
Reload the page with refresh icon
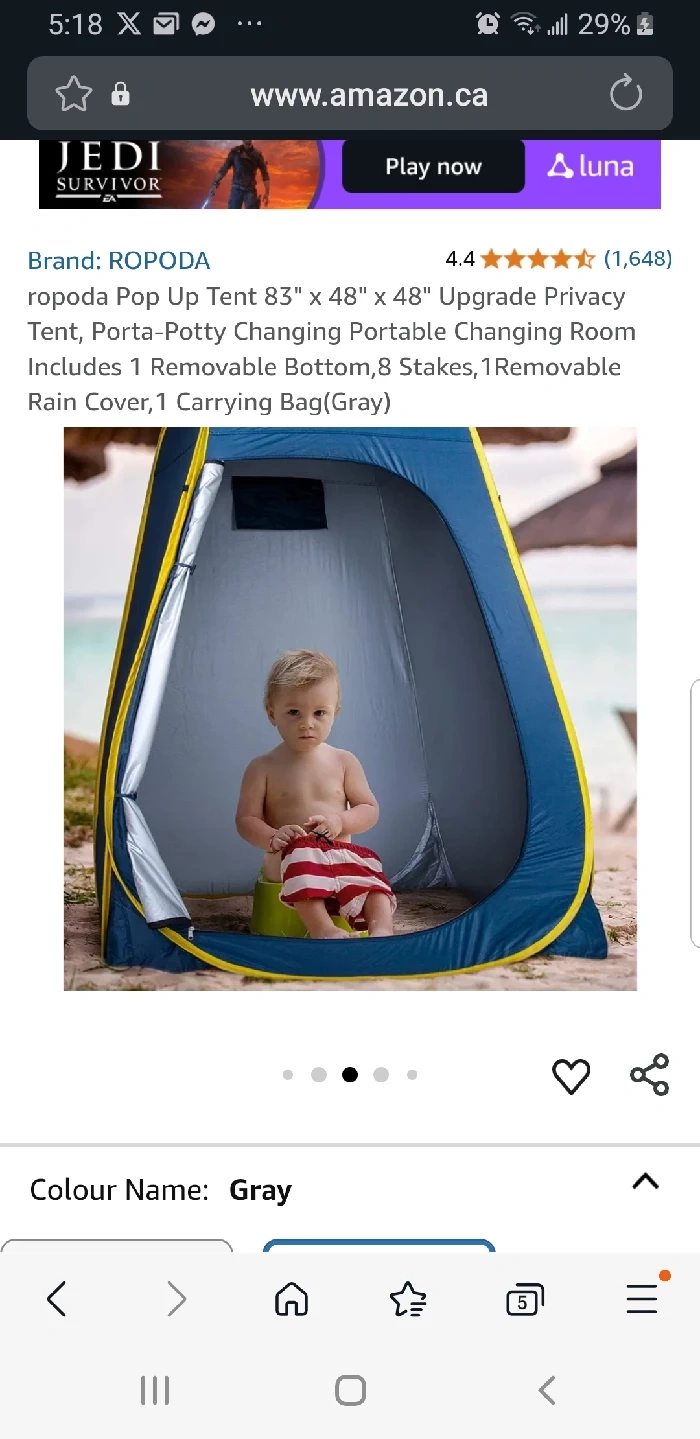(626, 95)
